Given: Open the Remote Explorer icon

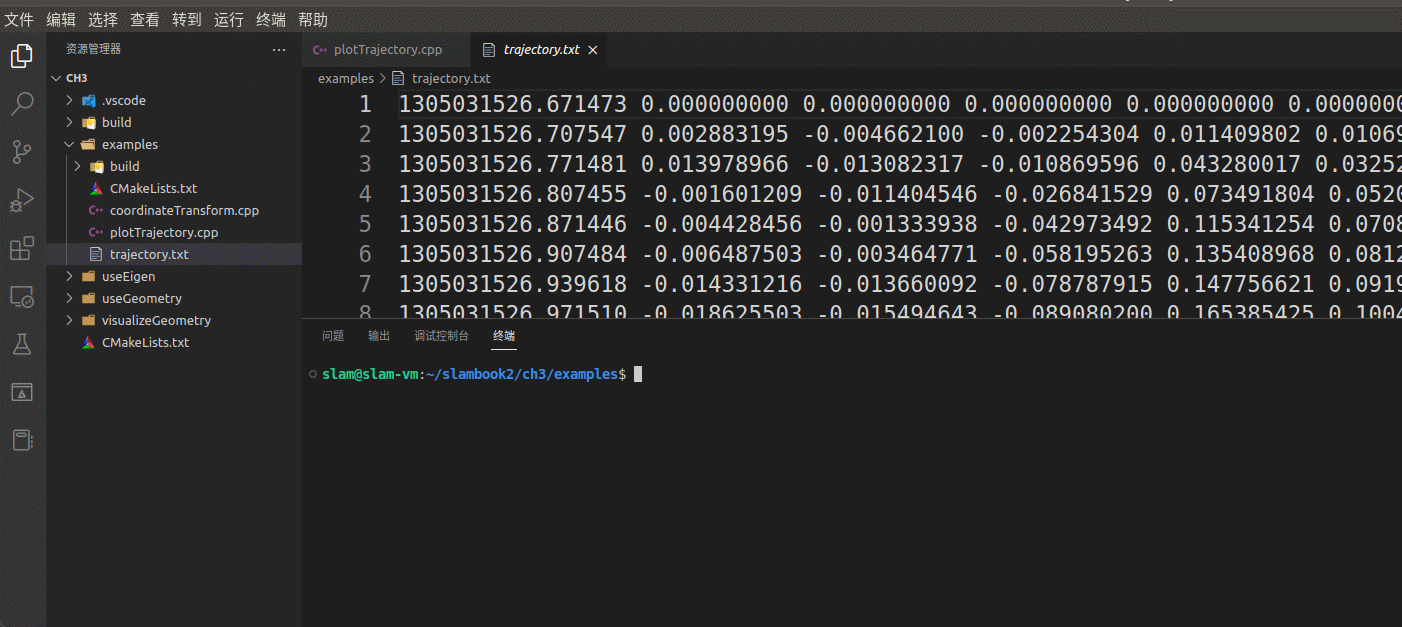Looking at the screenshot, I should coord(21,296).
